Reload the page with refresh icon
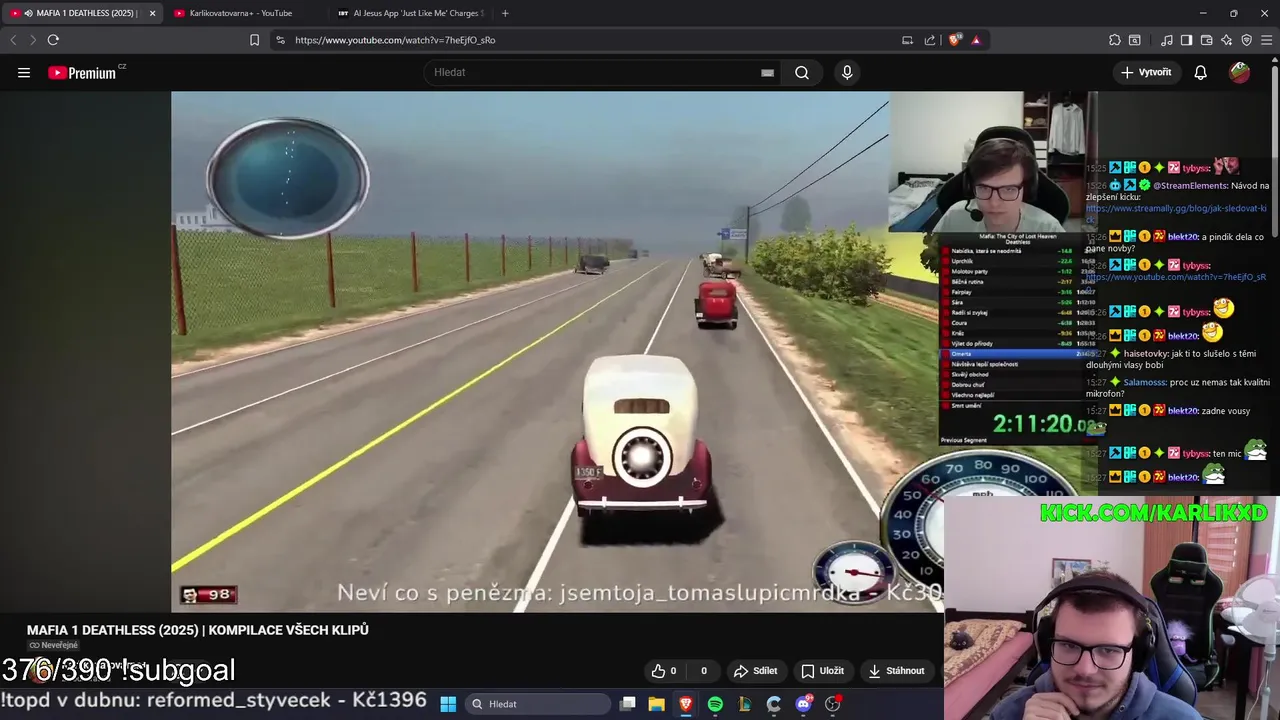 53,40
